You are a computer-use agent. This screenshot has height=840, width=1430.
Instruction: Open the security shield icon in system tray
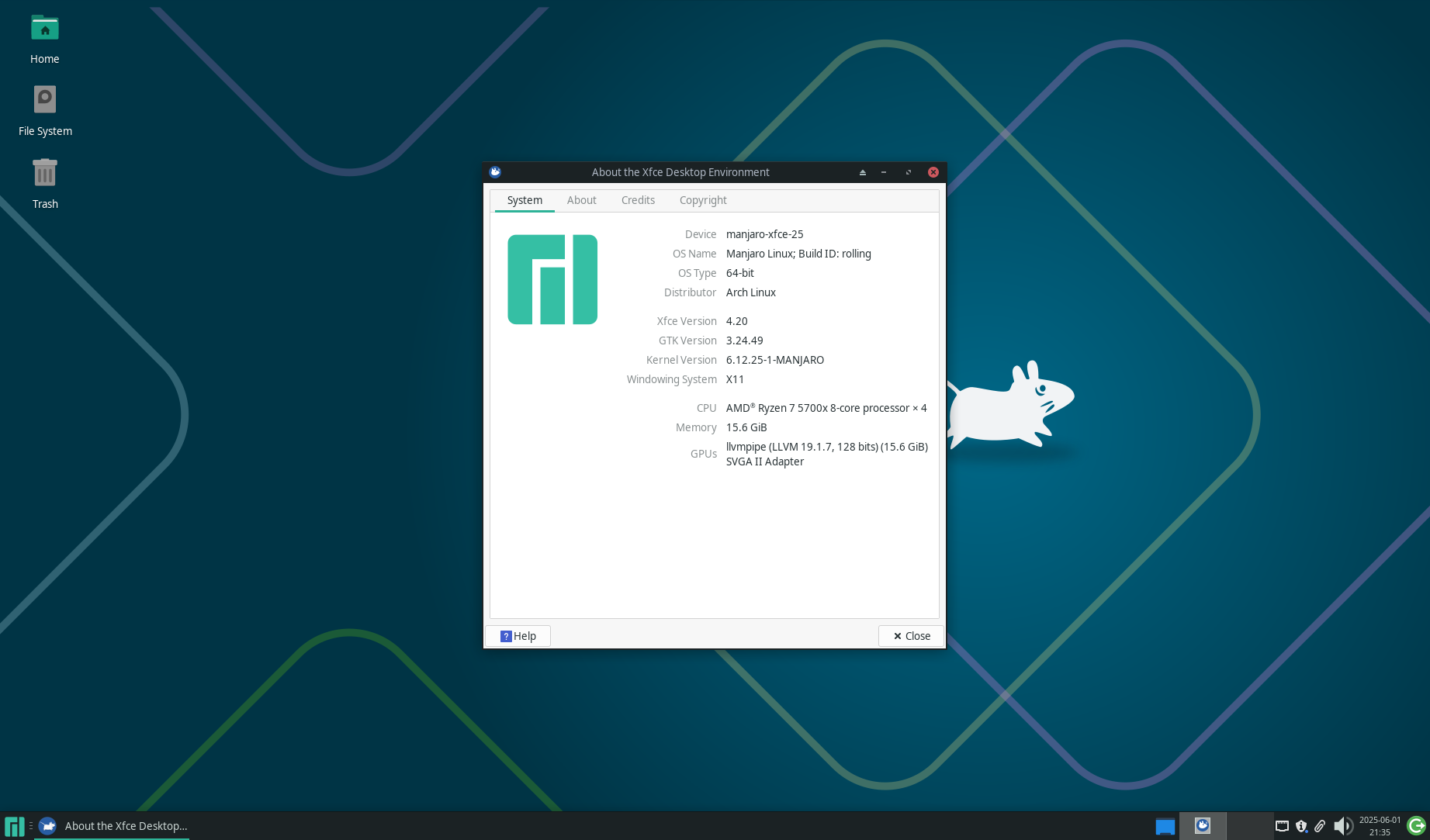pyautogui.click(x=1302, y=826)
